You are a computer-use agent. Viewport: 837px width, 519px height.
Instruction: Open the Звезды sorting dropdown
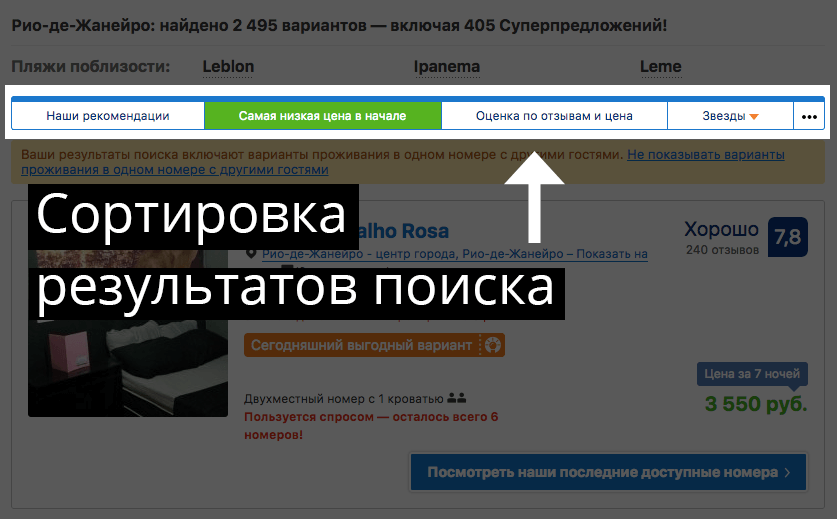pyautogui.click(x=724, y=116)
